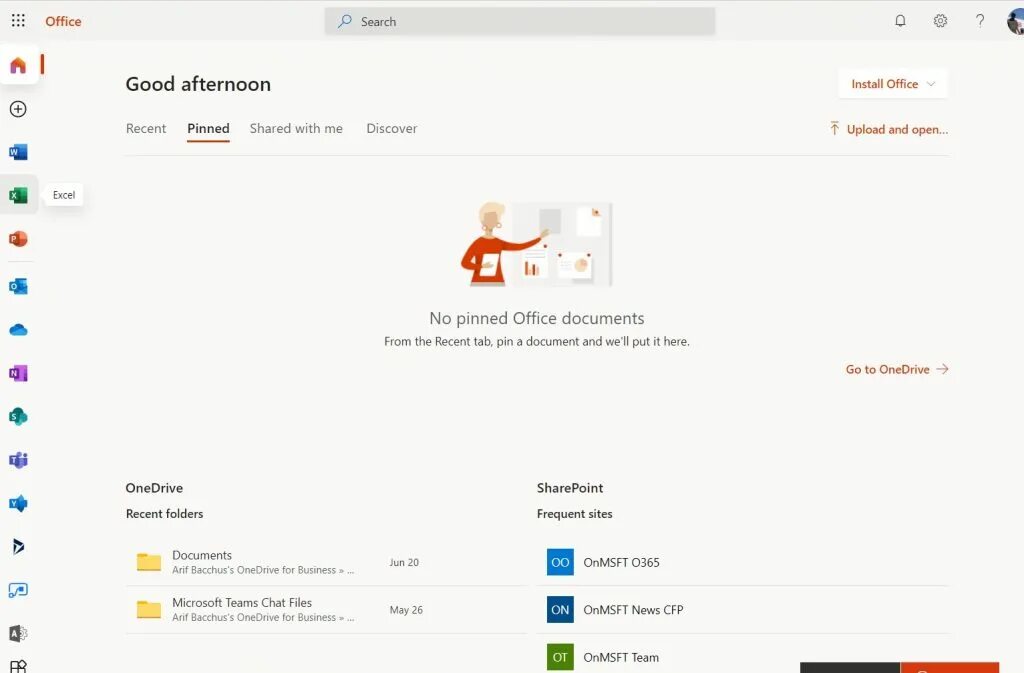Open the Discover tab
The width and height of the screenshot is (1024, 673).
pos(391,128)
